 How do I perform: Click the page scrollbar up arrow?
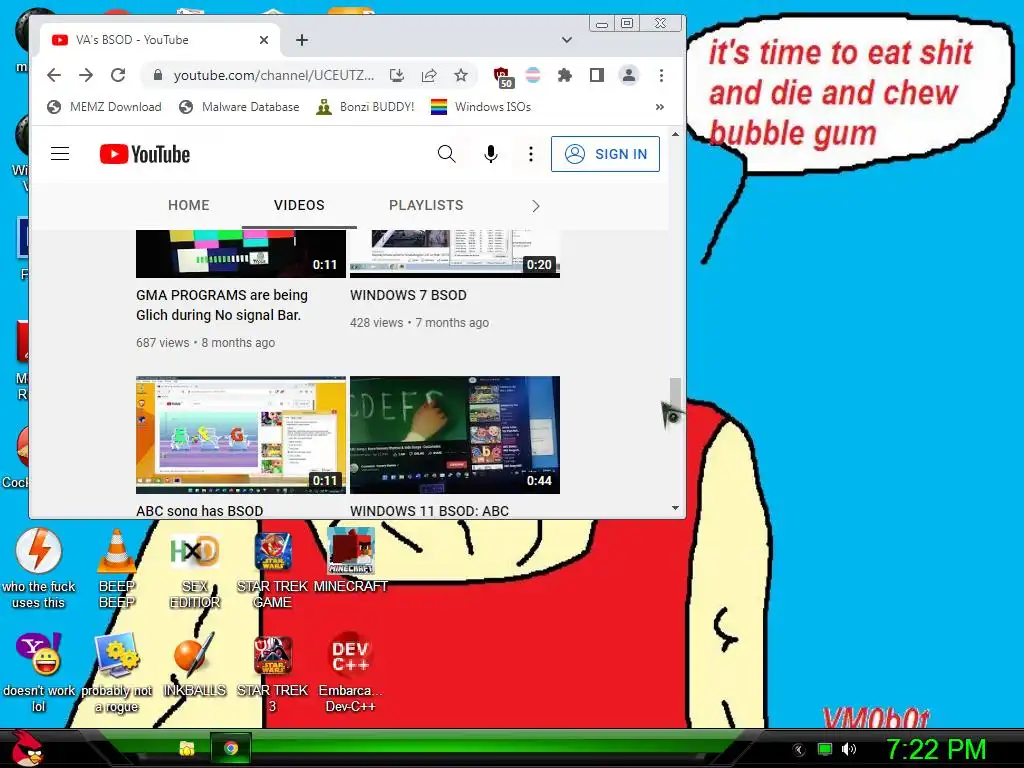[x=675, y=135]
